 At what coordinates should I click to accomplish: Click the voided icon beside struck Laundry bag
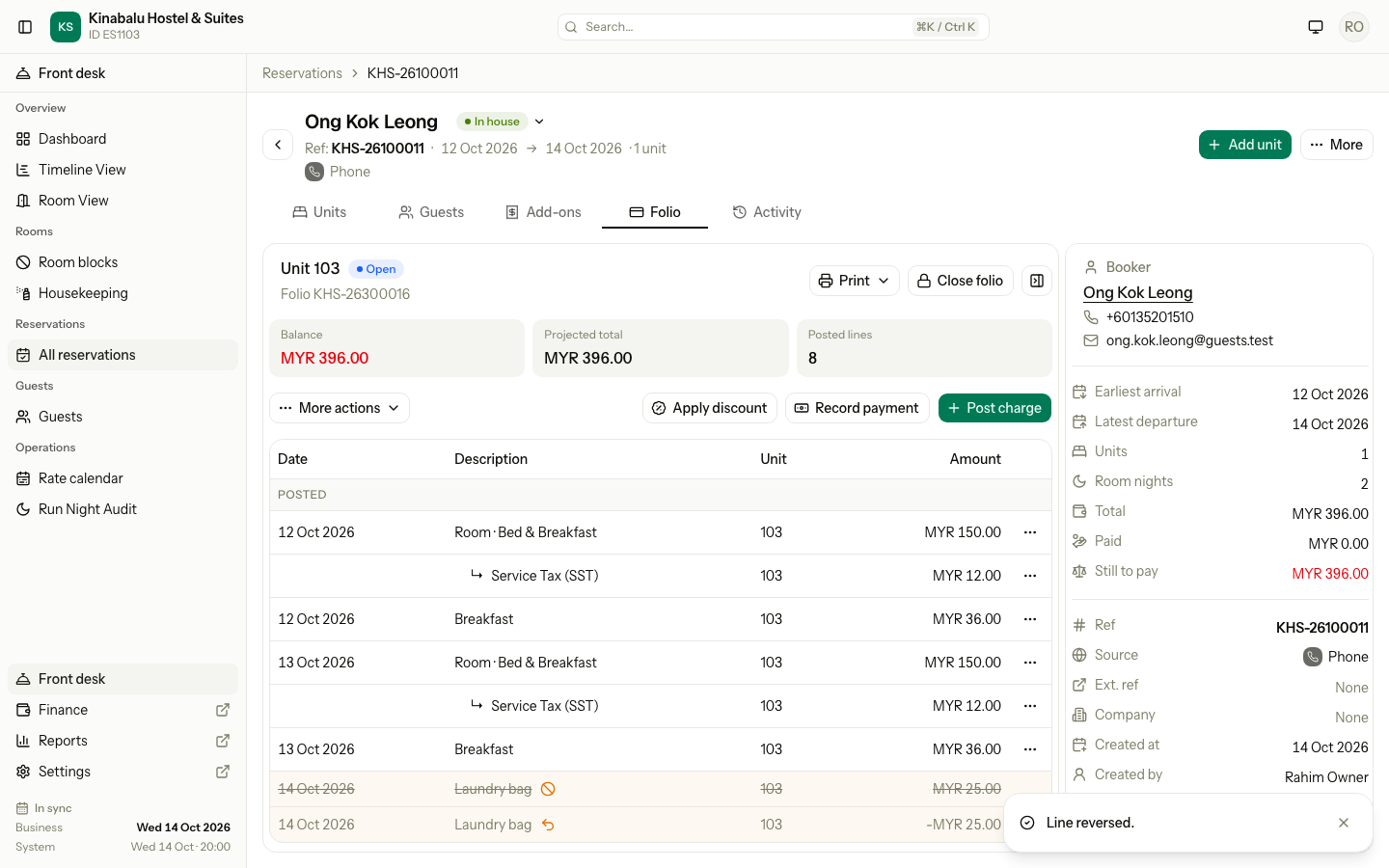click(x=548, y=789)
